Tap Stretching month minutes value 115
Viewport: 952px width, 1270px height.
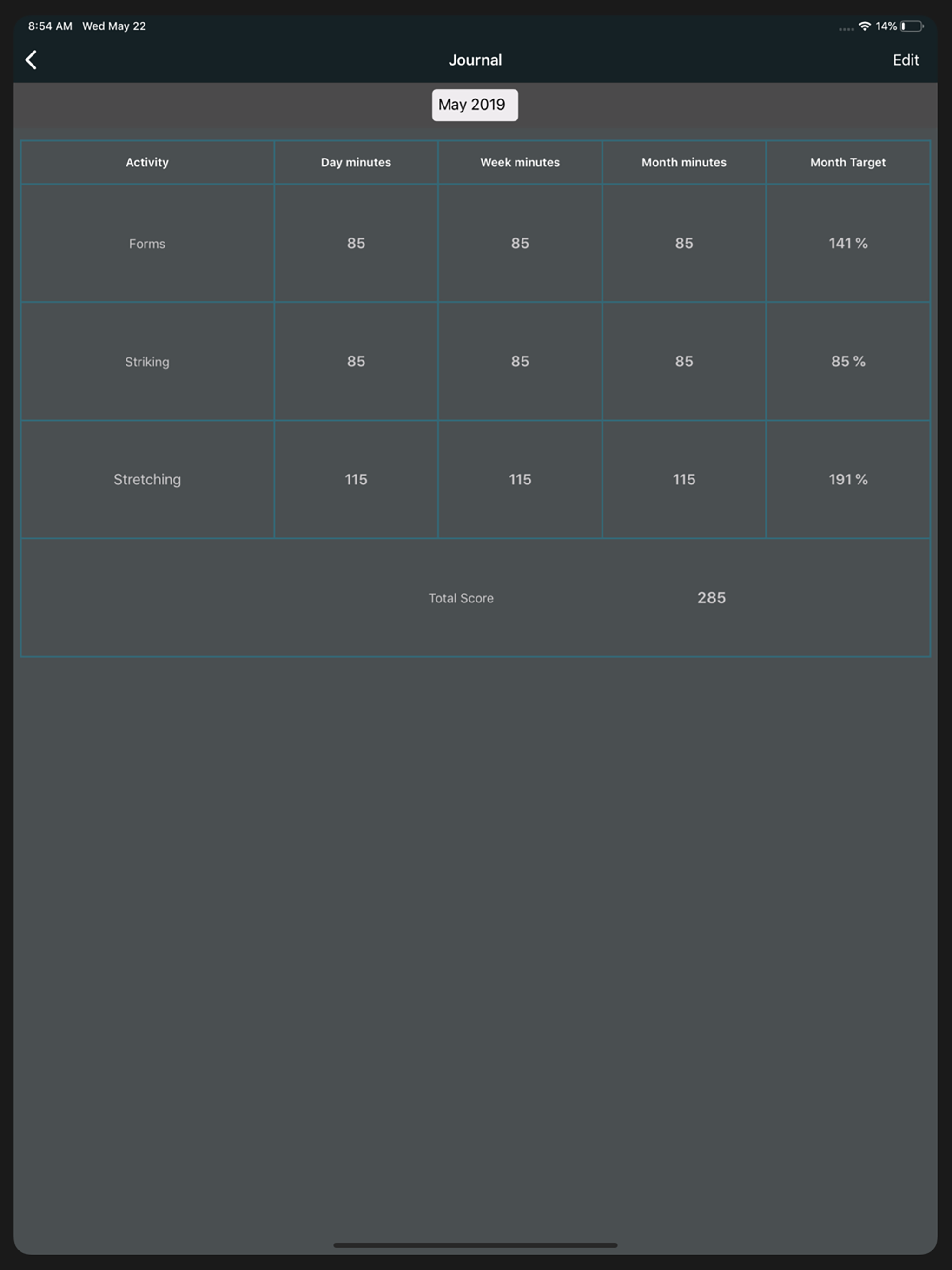684,479
